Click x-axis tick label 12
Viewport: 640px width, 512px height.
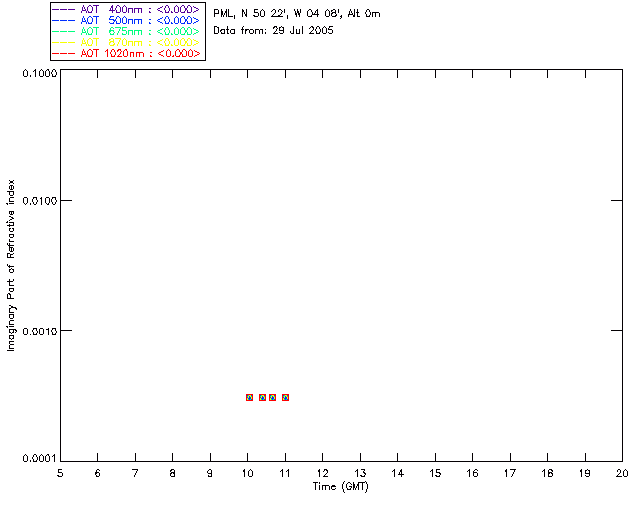322,473
